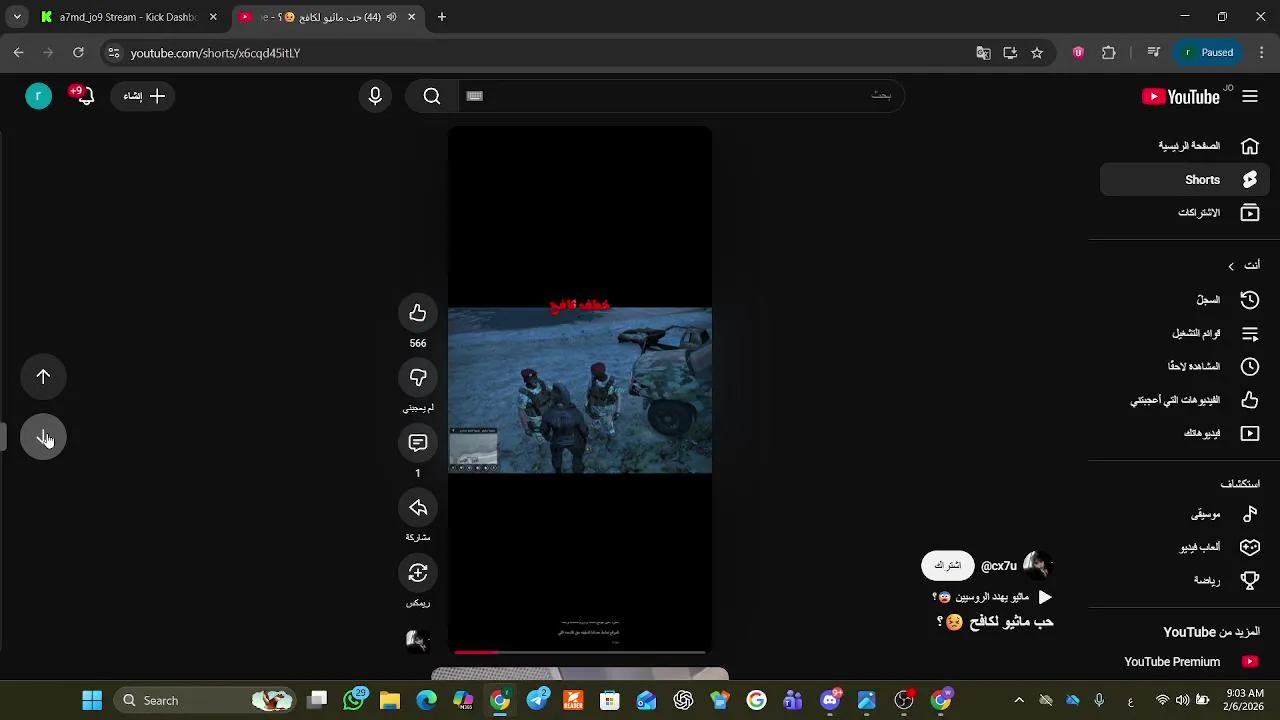
Task: Select Shorts in the sidebar
Action: coord(1185,180)
